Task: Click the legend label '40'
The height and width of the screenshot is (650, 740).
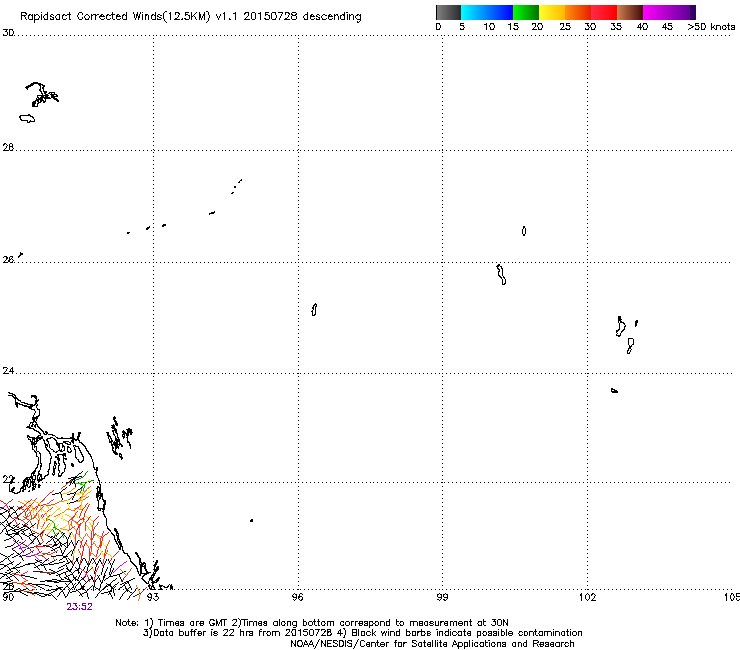Action: [x=642, y=27]
